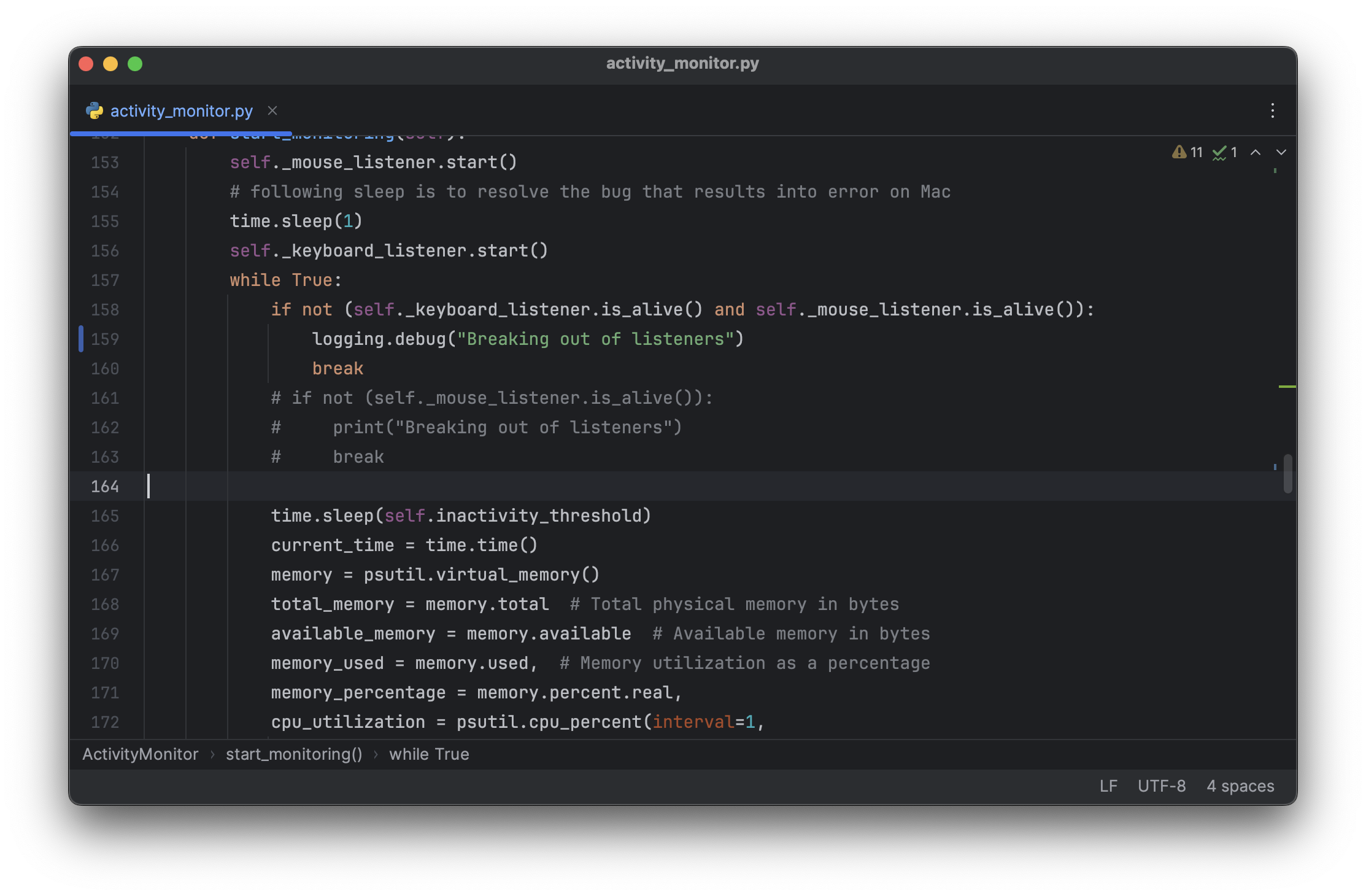Click 'memory = psutil.virtual_memory()' line
Screen dimensions: 1366x896
pyautogui.click(x=435, y=574)
